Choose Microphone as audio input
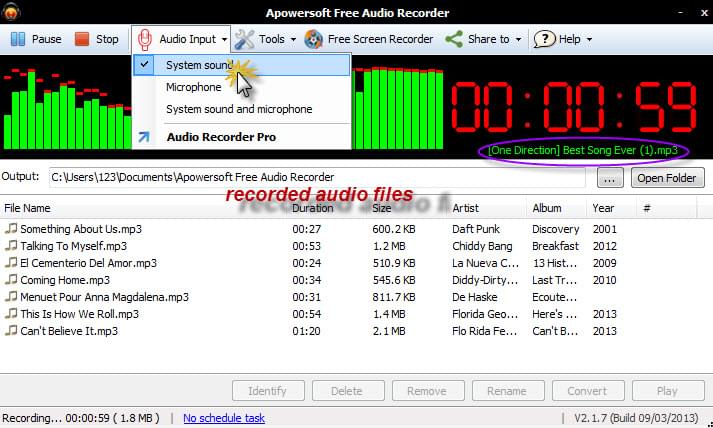The image size is (713, 428). click(x=194, y=87)
